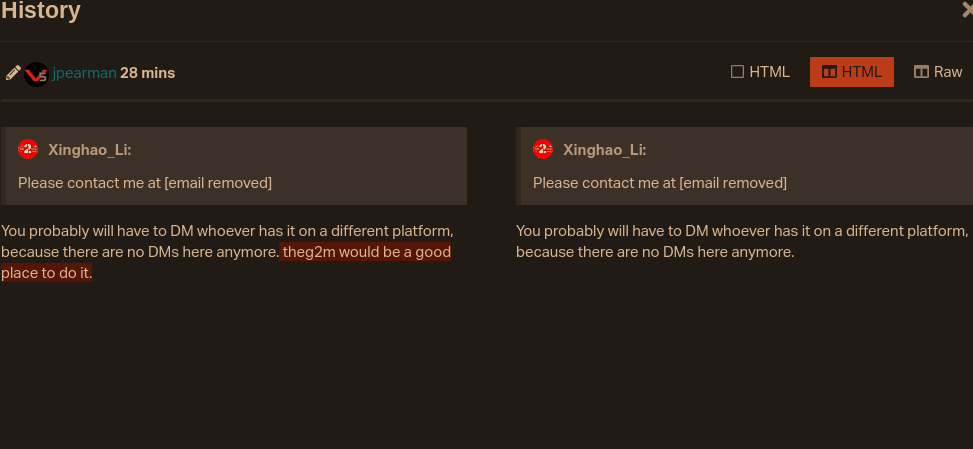The height and width of the screenshot is (449, 973).
Task: Close the History dialog with the X
Action: click(967, 10)
